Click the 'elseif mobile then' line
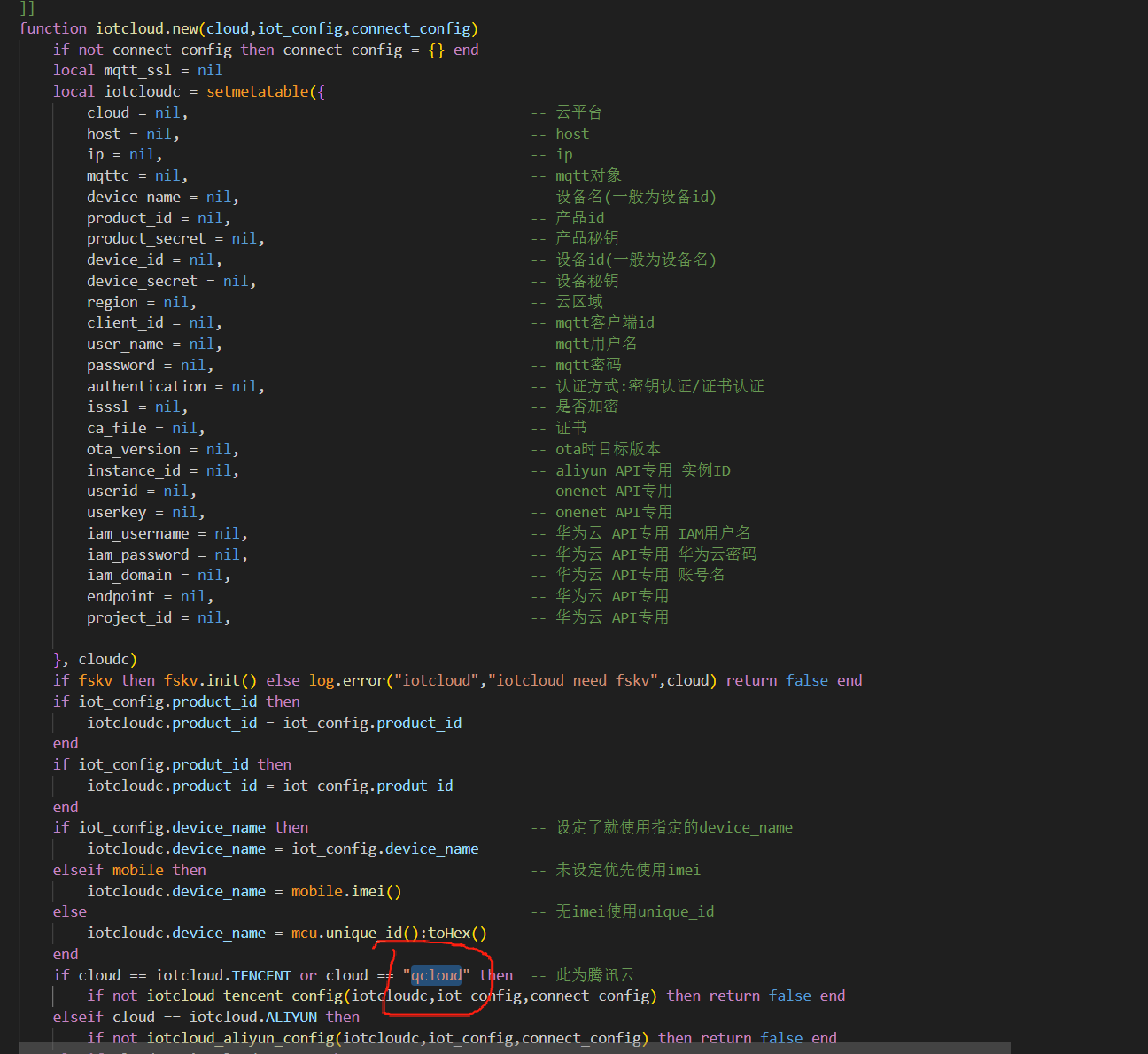Screen dimensions: 1148x1054 pyautogui.click(x=129, y=870)
